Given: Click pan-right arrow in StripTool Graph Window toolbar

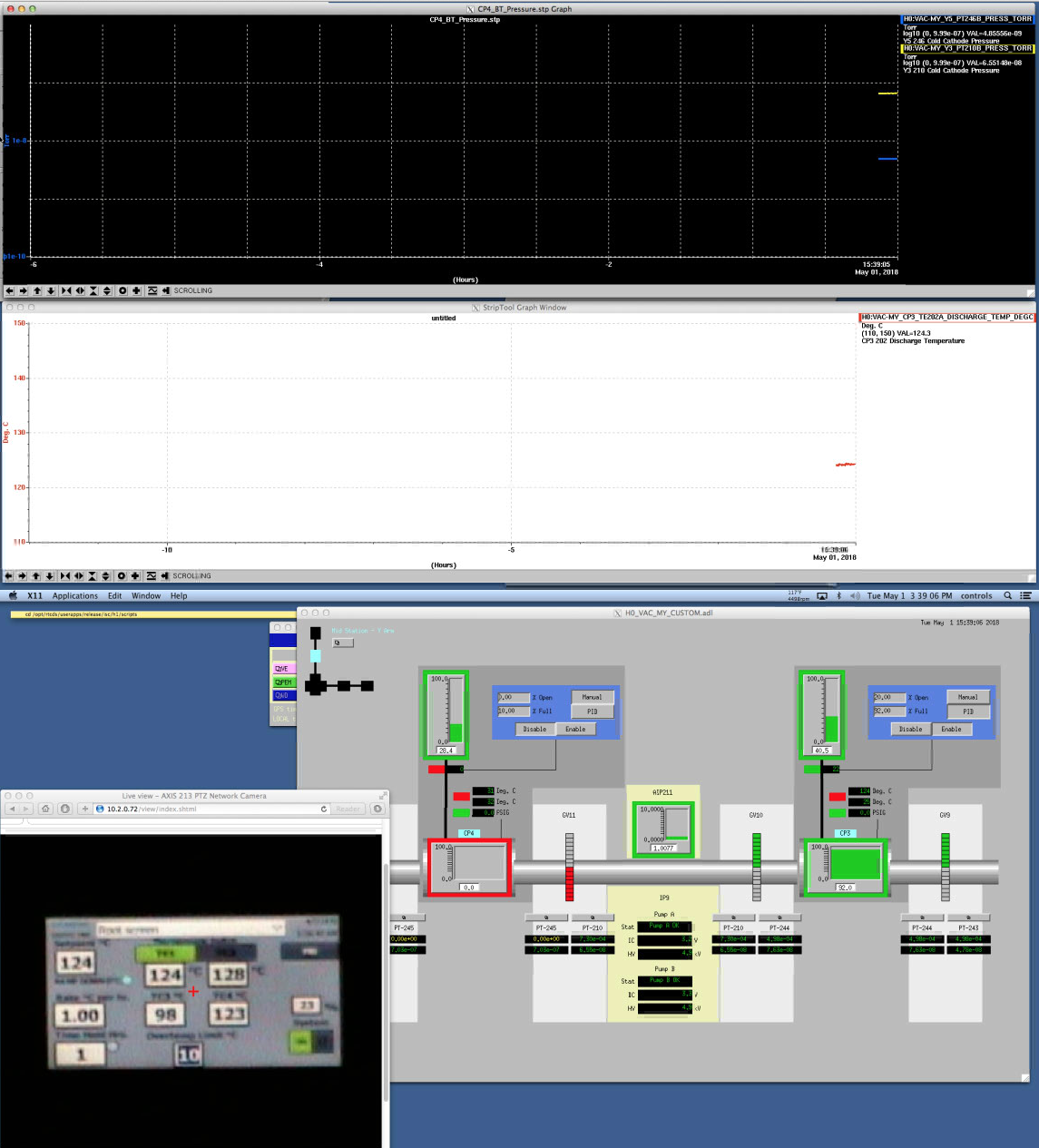Looking at the screenshot, I should click(22, 576).
